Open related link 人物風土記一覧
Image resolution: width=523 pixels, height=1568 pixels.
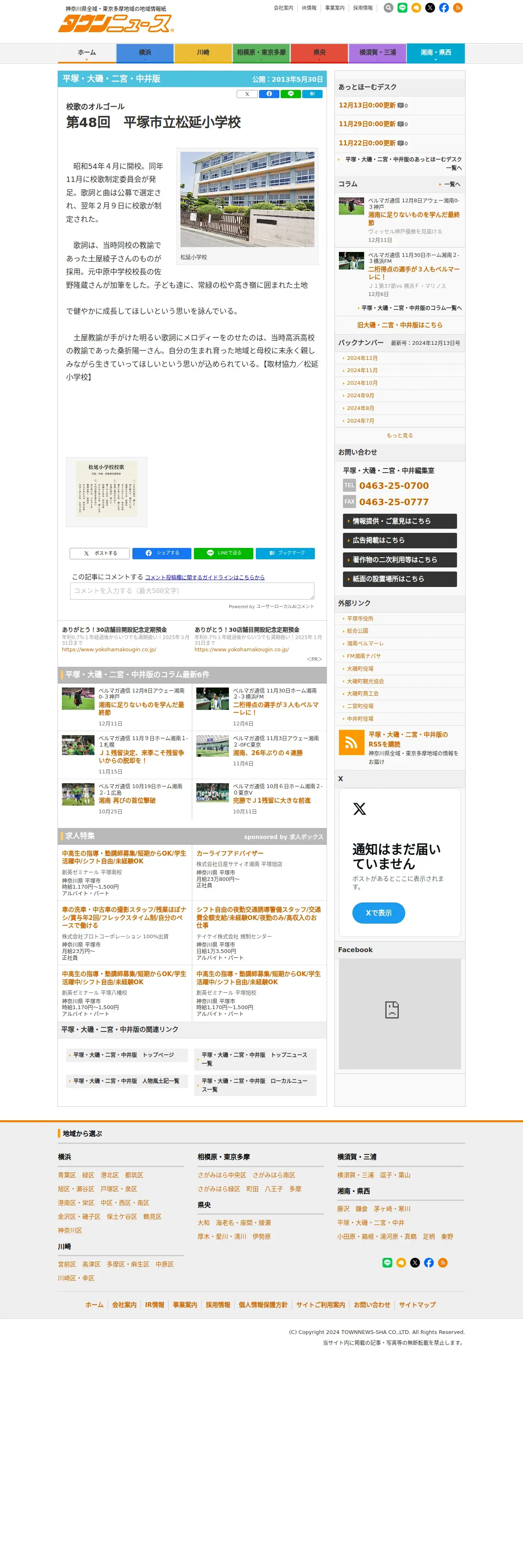[126, 1081]
